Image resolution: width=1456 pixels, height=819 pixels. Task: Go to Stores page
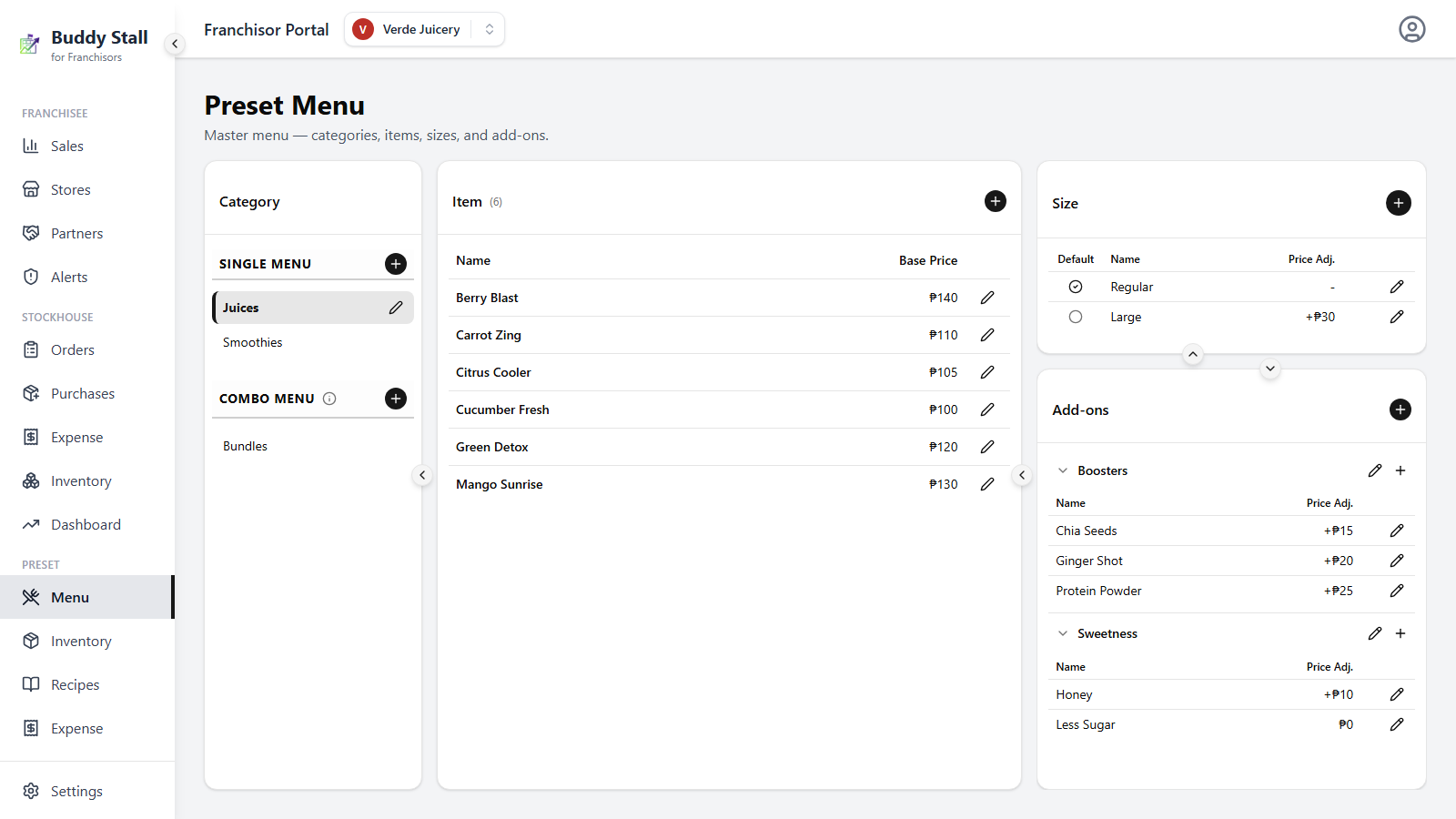tap(87, 189)
